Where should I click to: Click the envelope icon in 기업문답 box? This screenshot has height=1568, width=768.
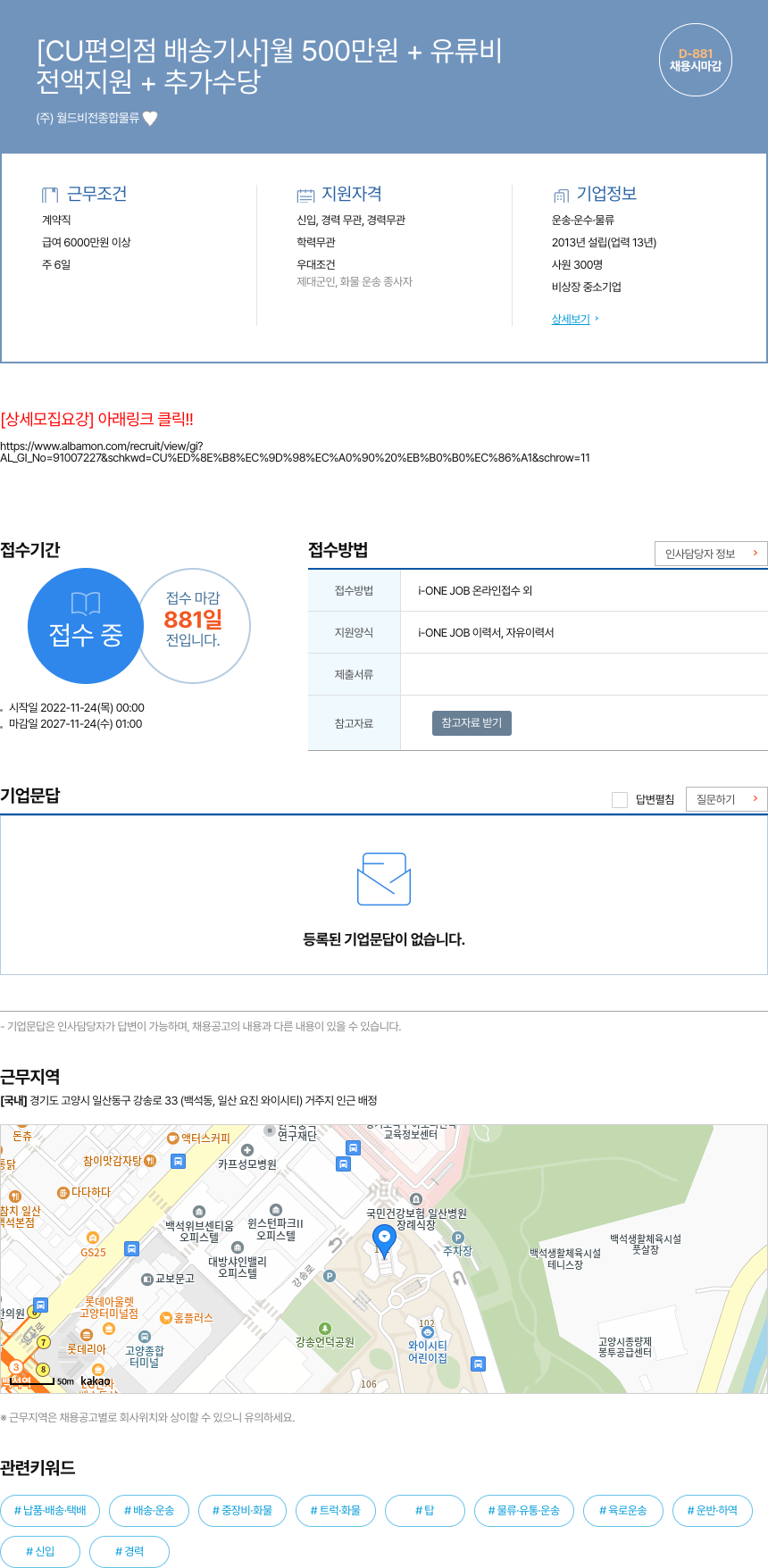[384, 879]
